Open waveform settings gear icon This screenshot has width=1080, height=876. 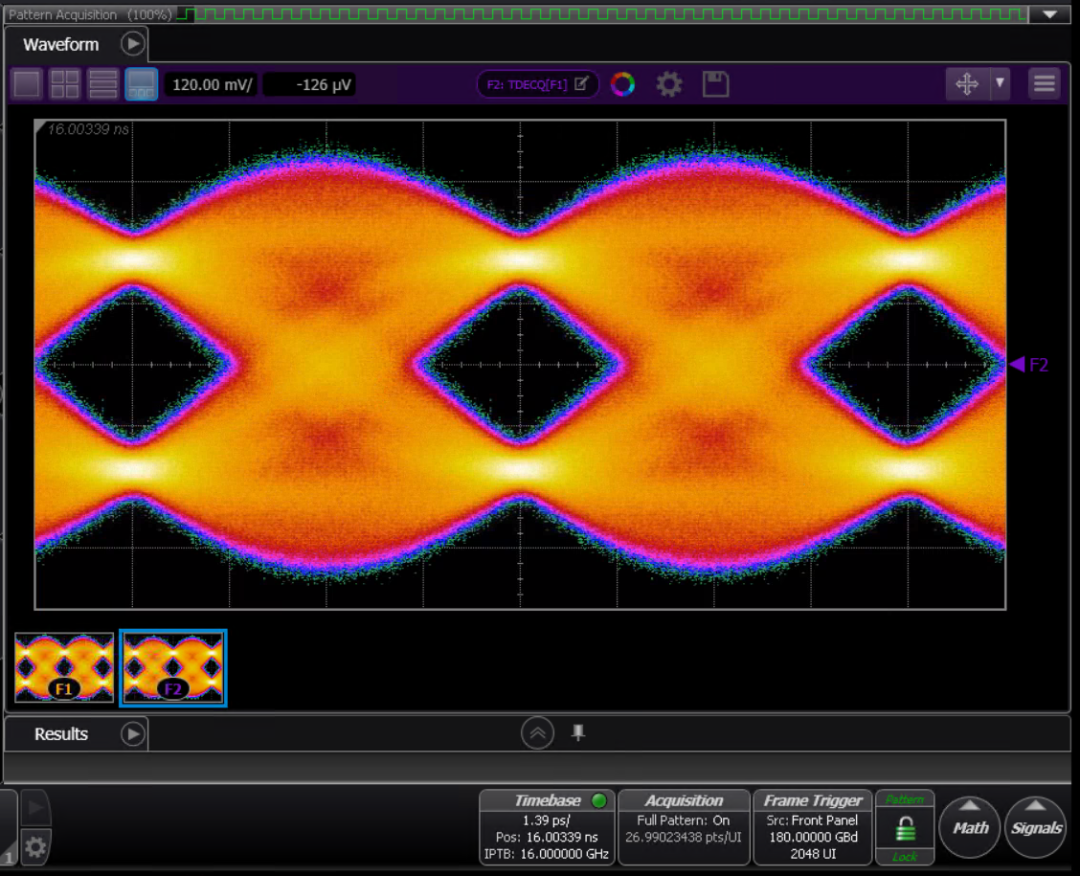click(x=669, y=85)
